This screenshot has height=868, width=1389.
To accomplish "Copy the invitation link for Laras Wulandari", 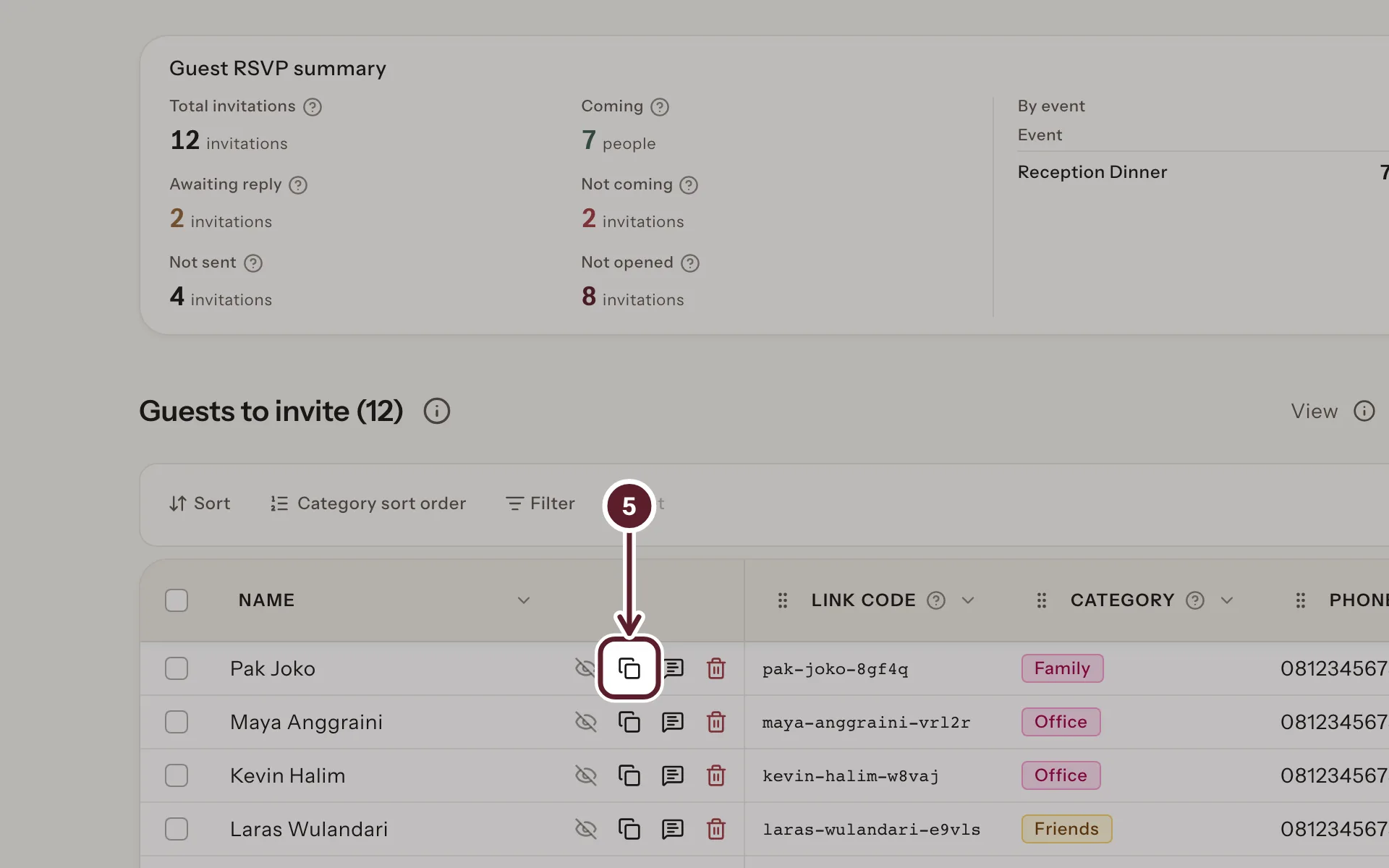I will tap(629, 829).
